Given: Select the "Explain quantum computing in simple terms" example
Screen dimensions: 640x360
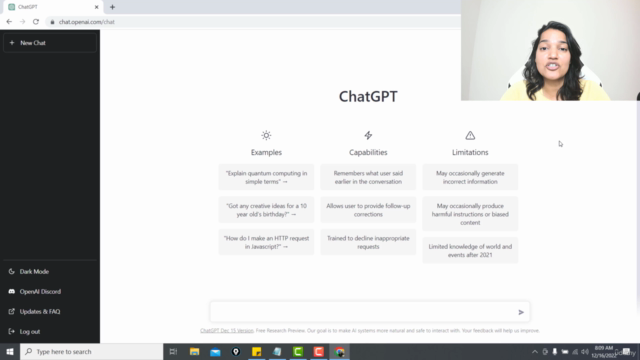Looking at the screenshot, I should [266, 177].
